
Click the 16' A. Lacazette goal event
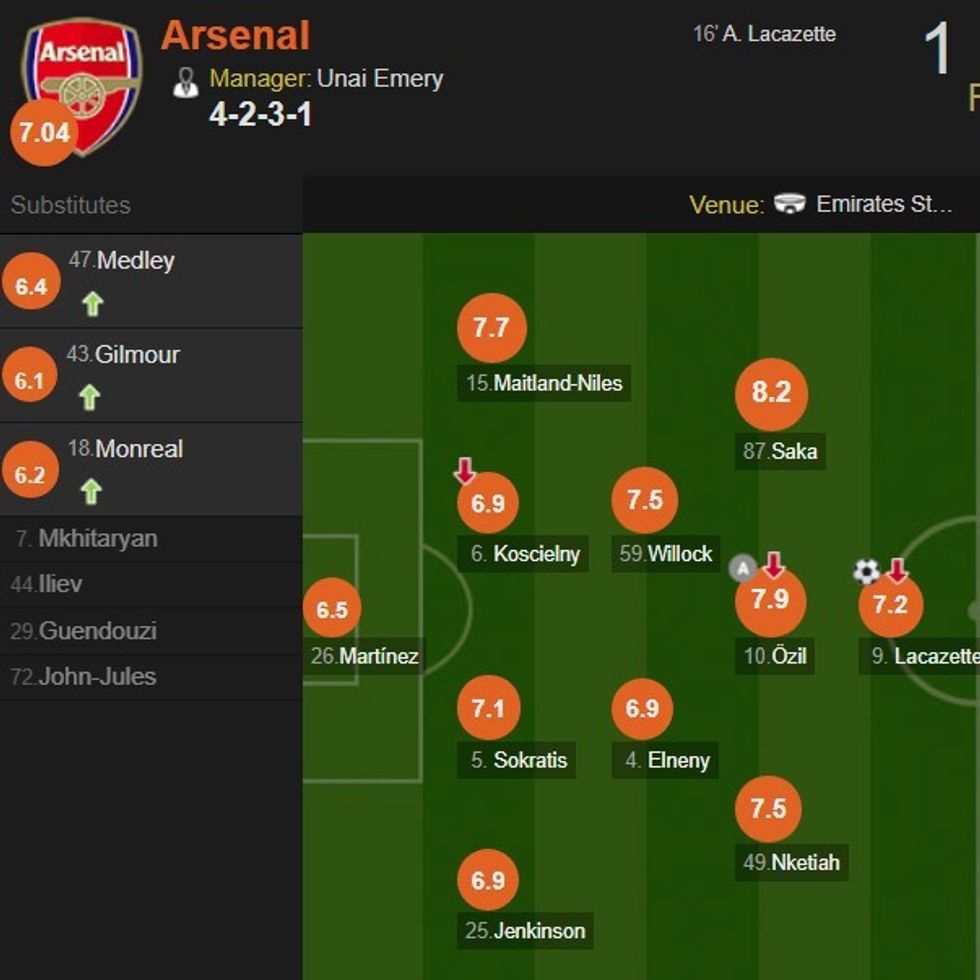[x=764, y=34]
